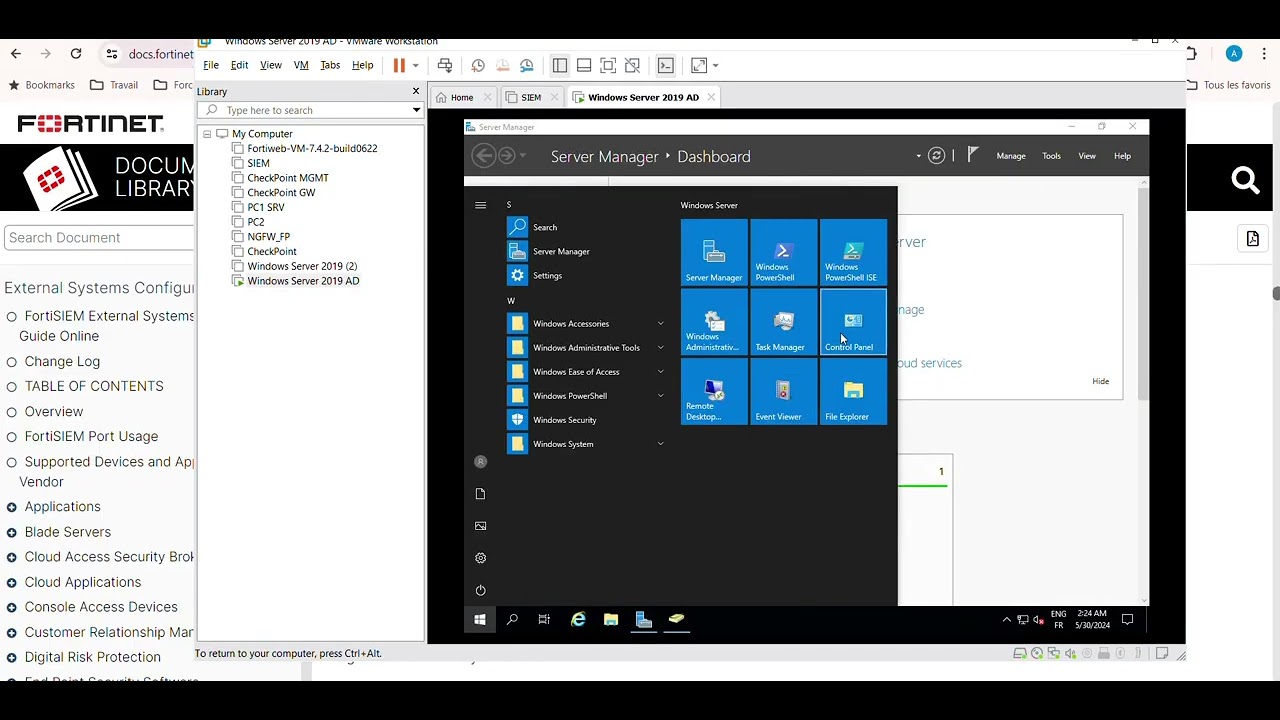Click VMware send Ctrl+Alt+Del icon

(445, 65)
